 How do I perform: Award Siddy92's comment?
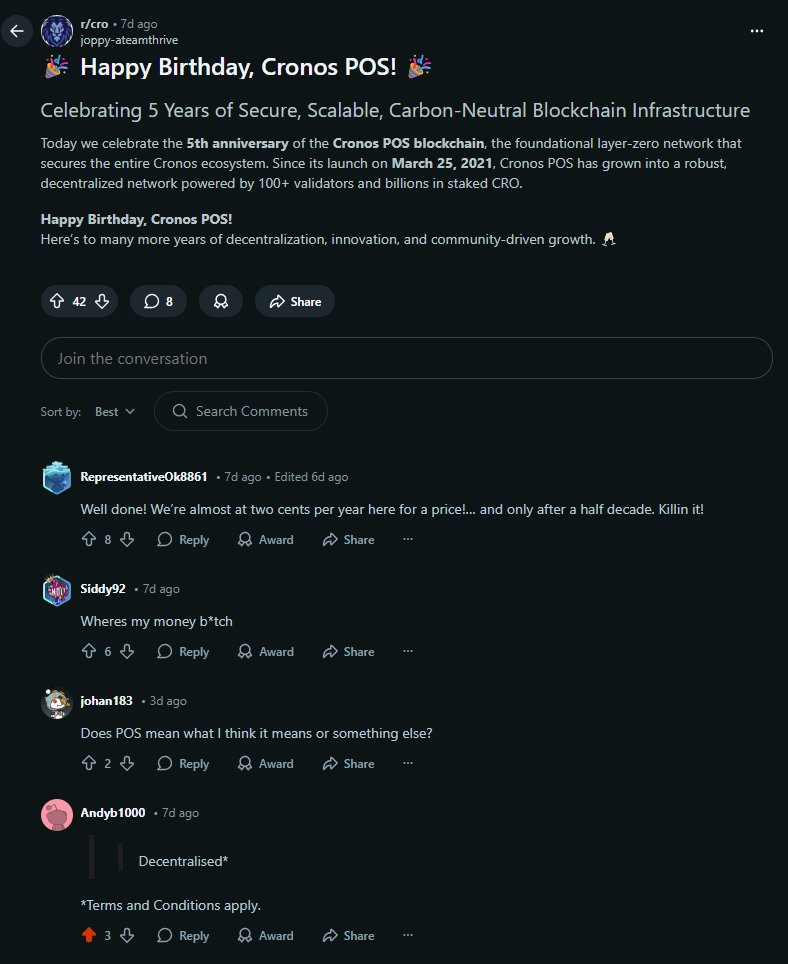(x=266, y=652)
